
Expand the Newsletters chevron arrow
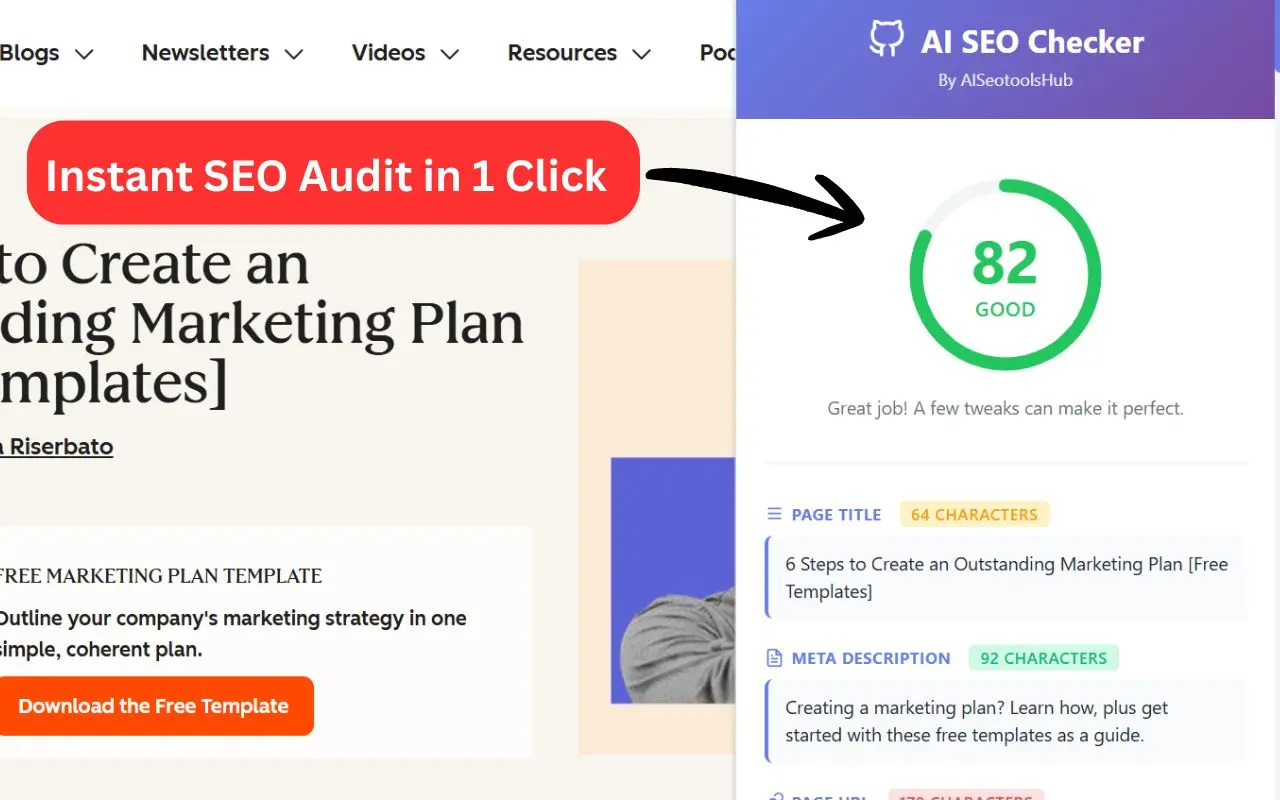pos(294,55)
